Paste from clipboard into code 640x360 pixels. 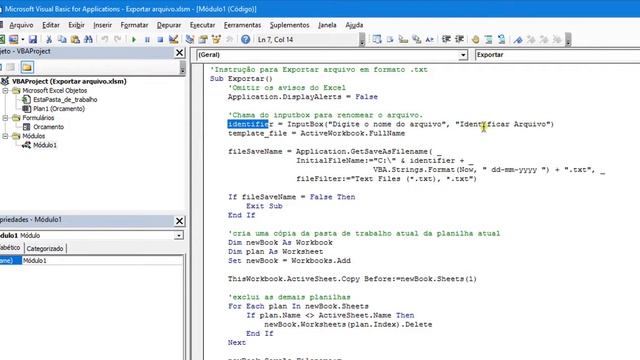tap(75, 40)
